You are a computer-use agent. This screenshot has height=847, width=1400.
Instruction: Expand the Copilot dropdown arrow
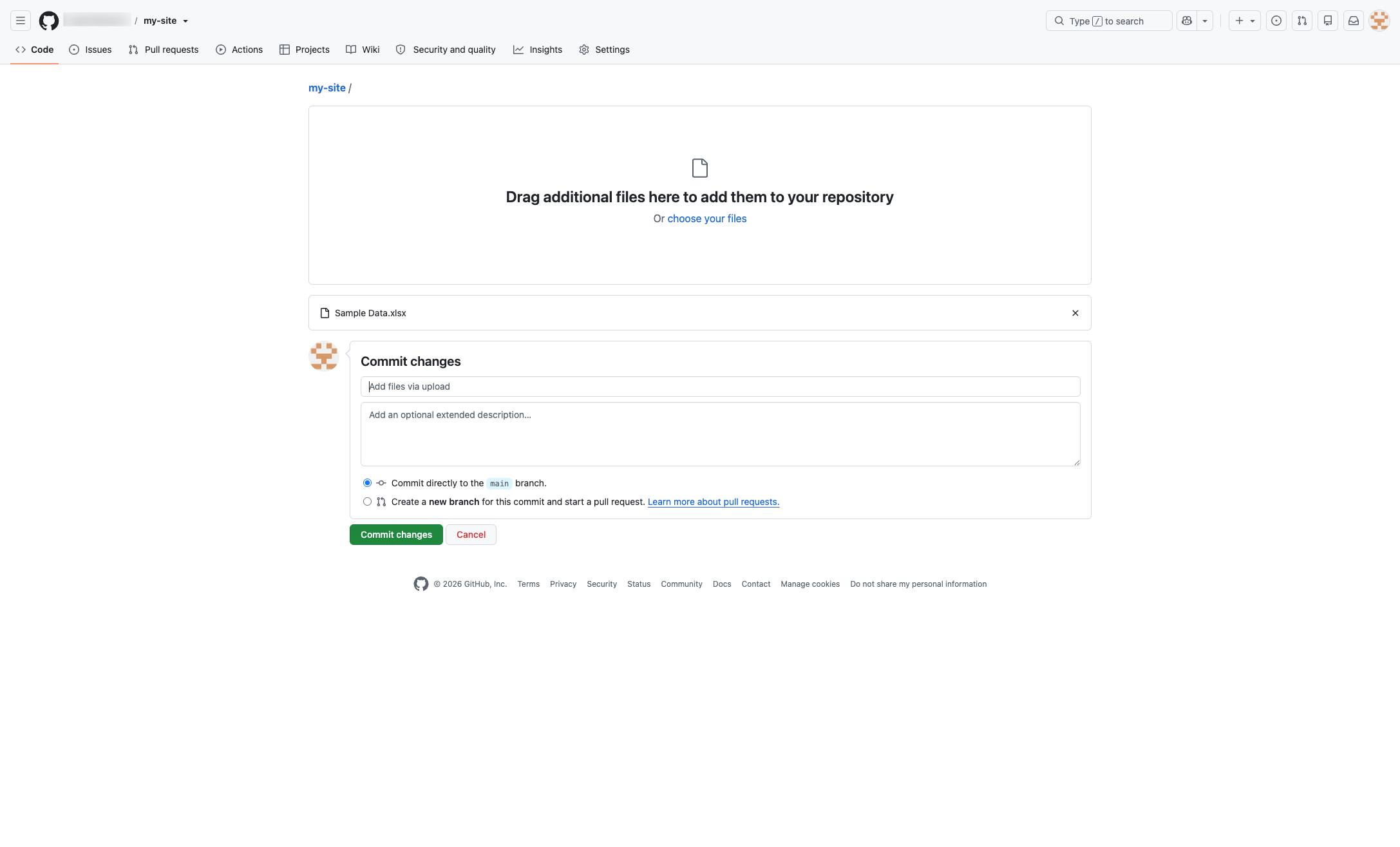pos(1205,21)
